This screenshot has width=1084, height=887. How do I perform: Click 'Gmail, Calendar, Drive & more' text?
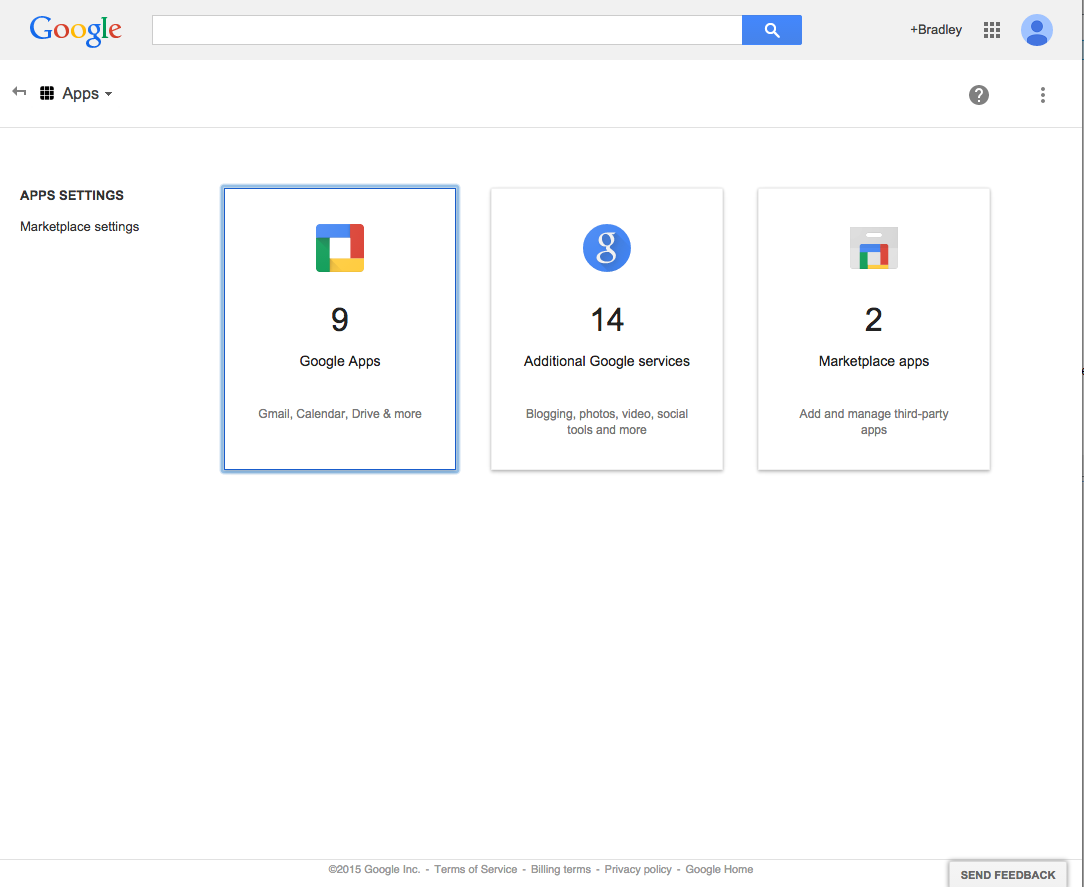(x=339, y=413)
